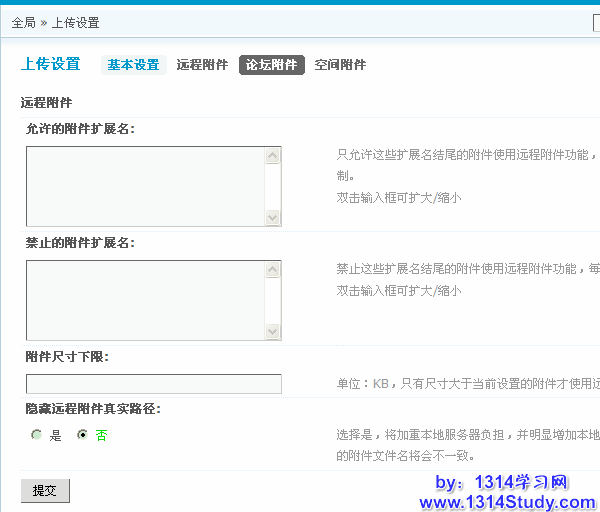Select 否 for hiding remote attachment path

click(83, 435)
